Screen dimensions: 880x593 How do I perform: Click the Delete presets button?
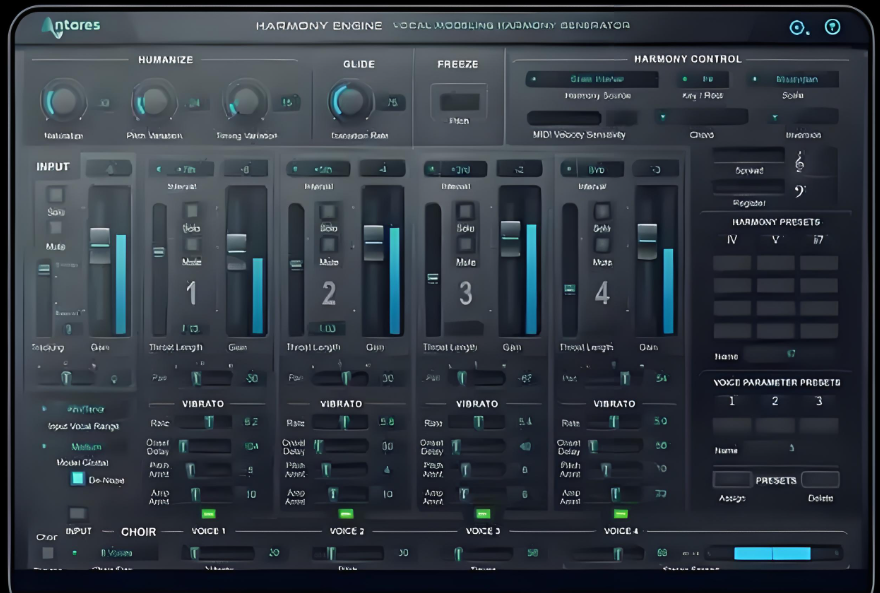[820, 480]
